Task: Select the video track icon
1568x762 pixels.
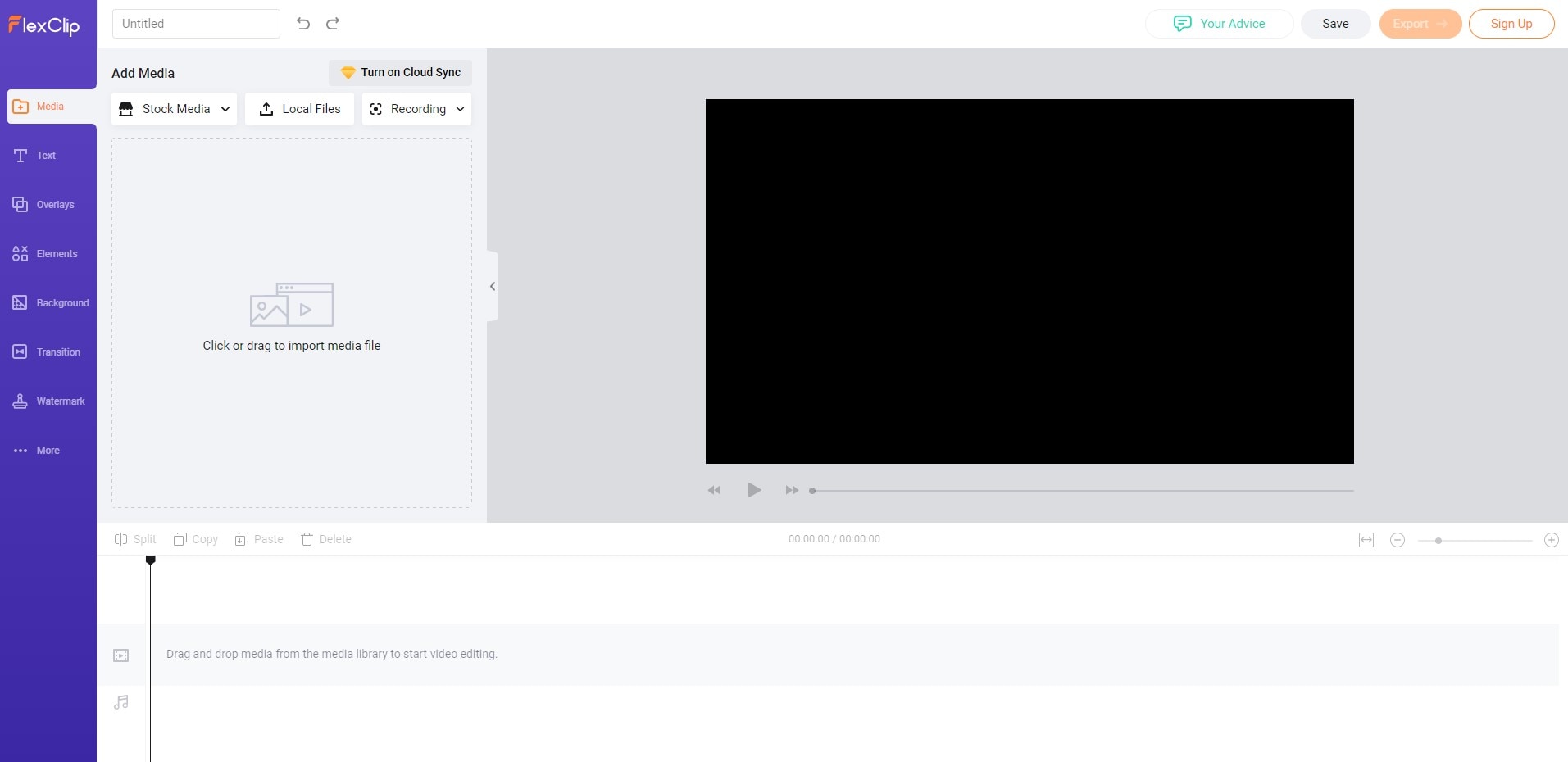Action: pos(121,655)
